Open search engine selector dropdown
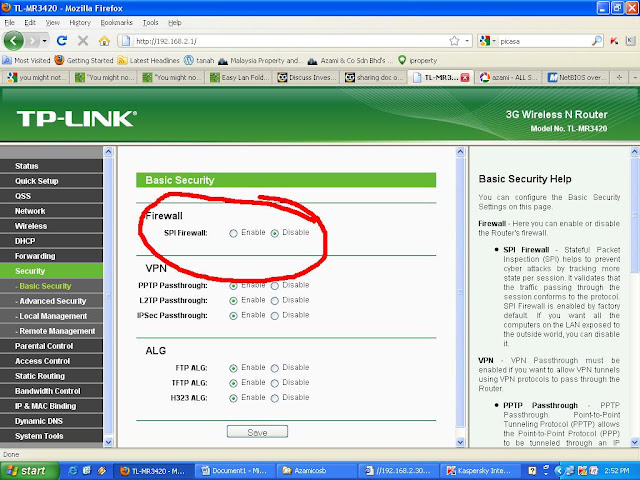 pos(494,41)
